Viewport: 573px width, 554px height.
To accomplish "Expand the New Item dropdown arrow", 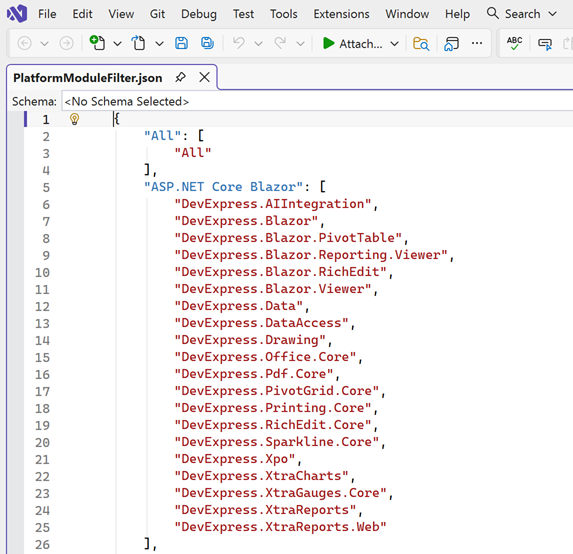I will (x=117, y=44).
